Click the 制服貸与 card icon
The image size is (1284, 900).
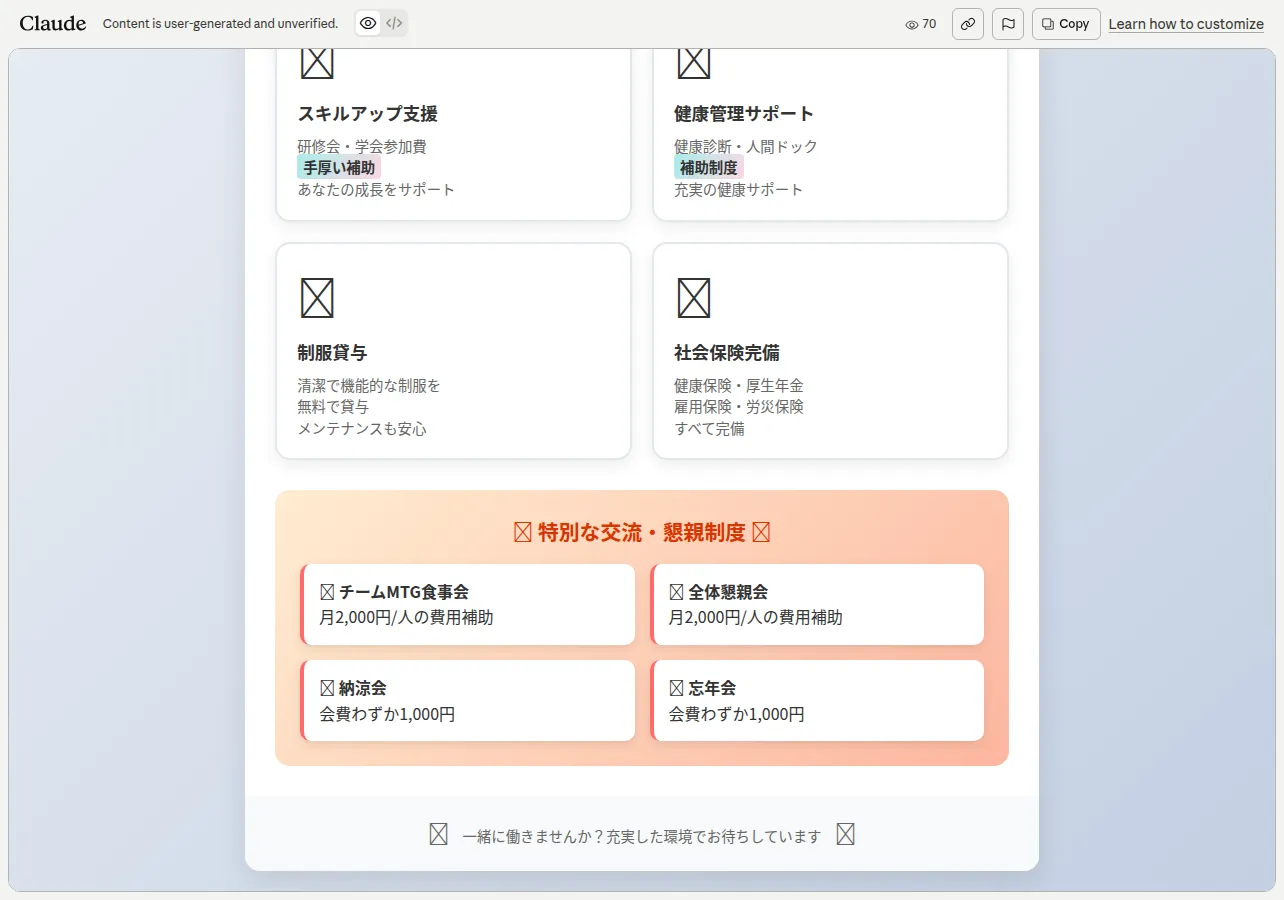point(317,298)
